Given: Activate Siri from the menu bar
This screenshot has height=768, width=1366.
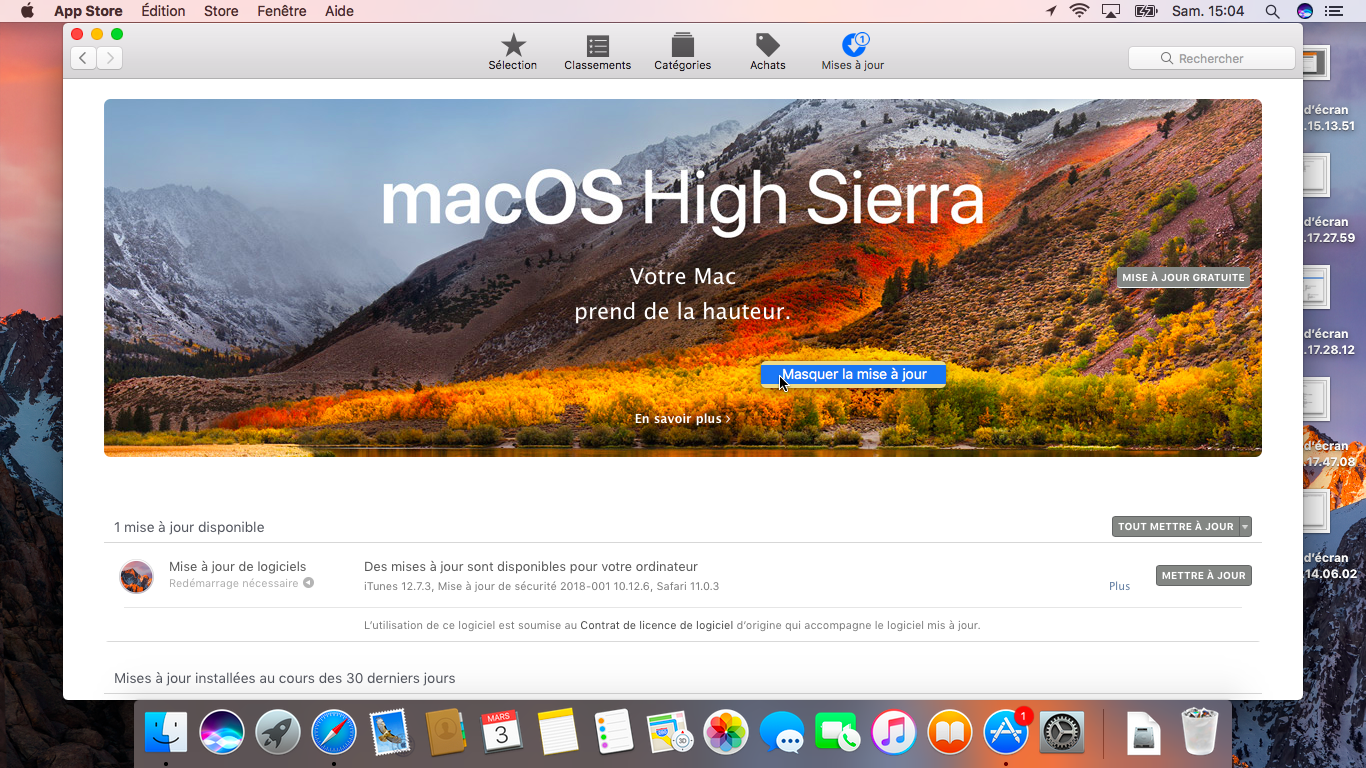Looking at the screenshot, I should (x=1305, y=11).
